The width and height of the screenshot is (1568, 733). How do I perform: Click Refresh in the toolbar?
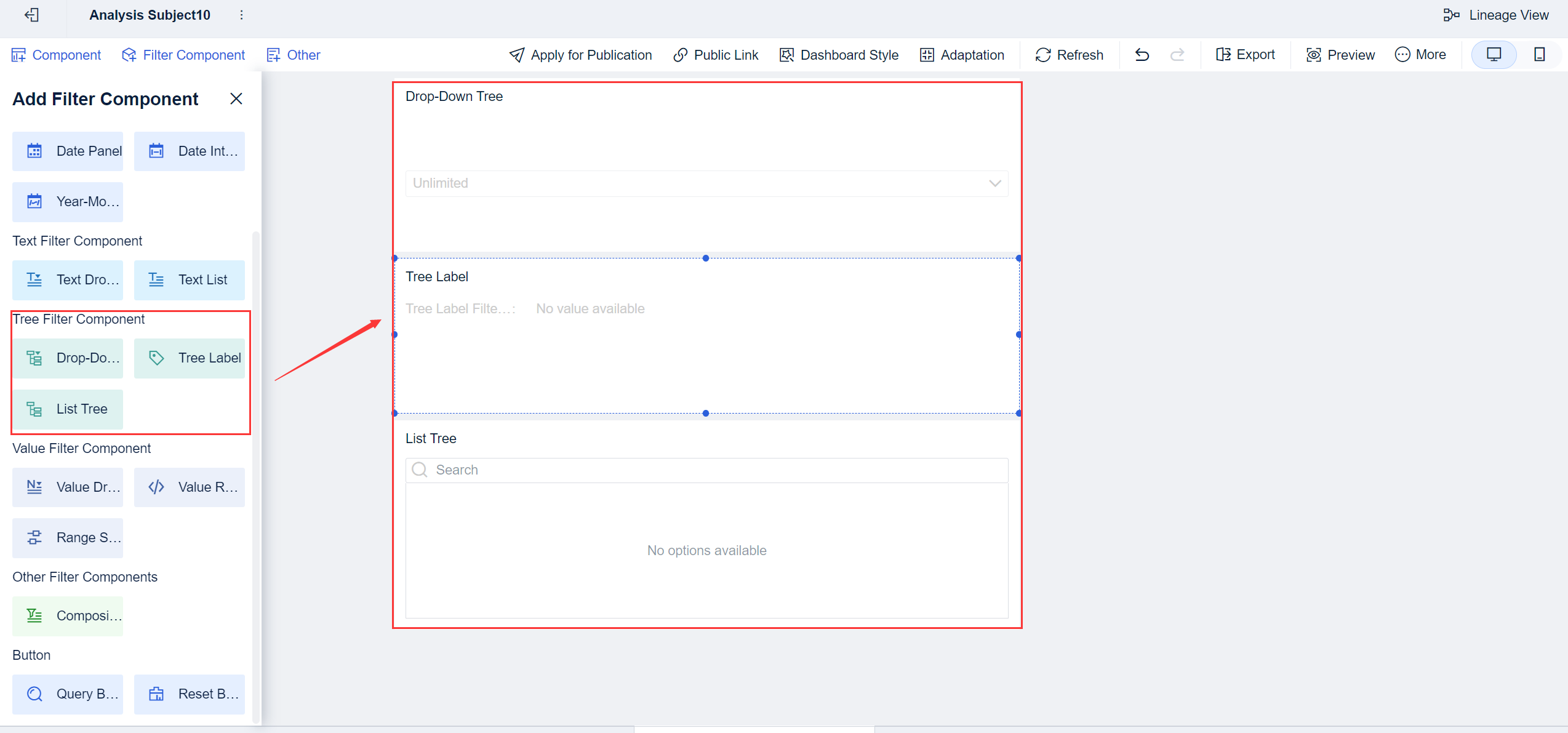1069,55
